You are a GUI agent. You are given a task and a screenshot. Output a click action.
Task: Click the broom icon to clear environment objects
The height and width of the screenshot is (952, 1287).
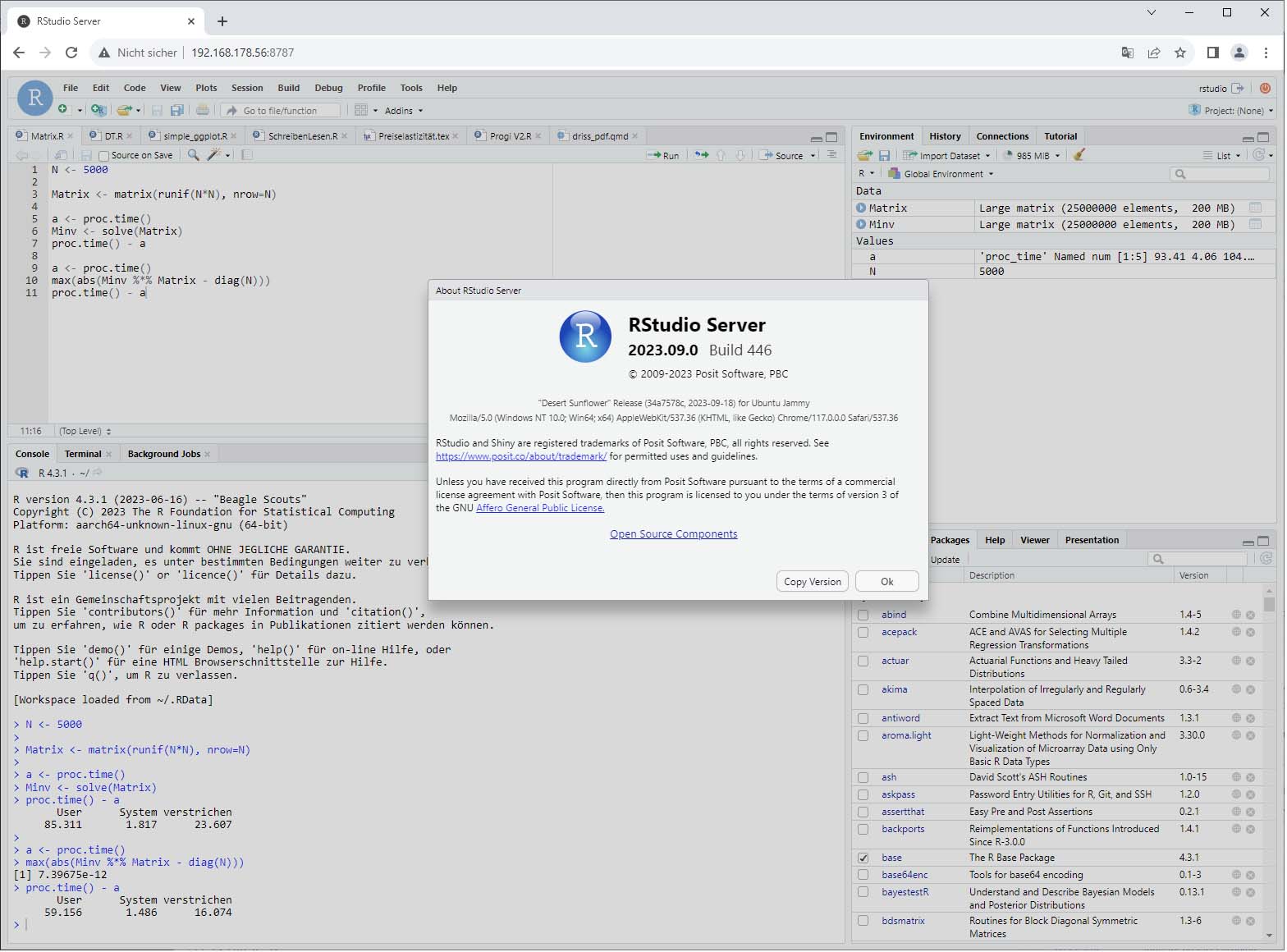tap(1079, 155)
